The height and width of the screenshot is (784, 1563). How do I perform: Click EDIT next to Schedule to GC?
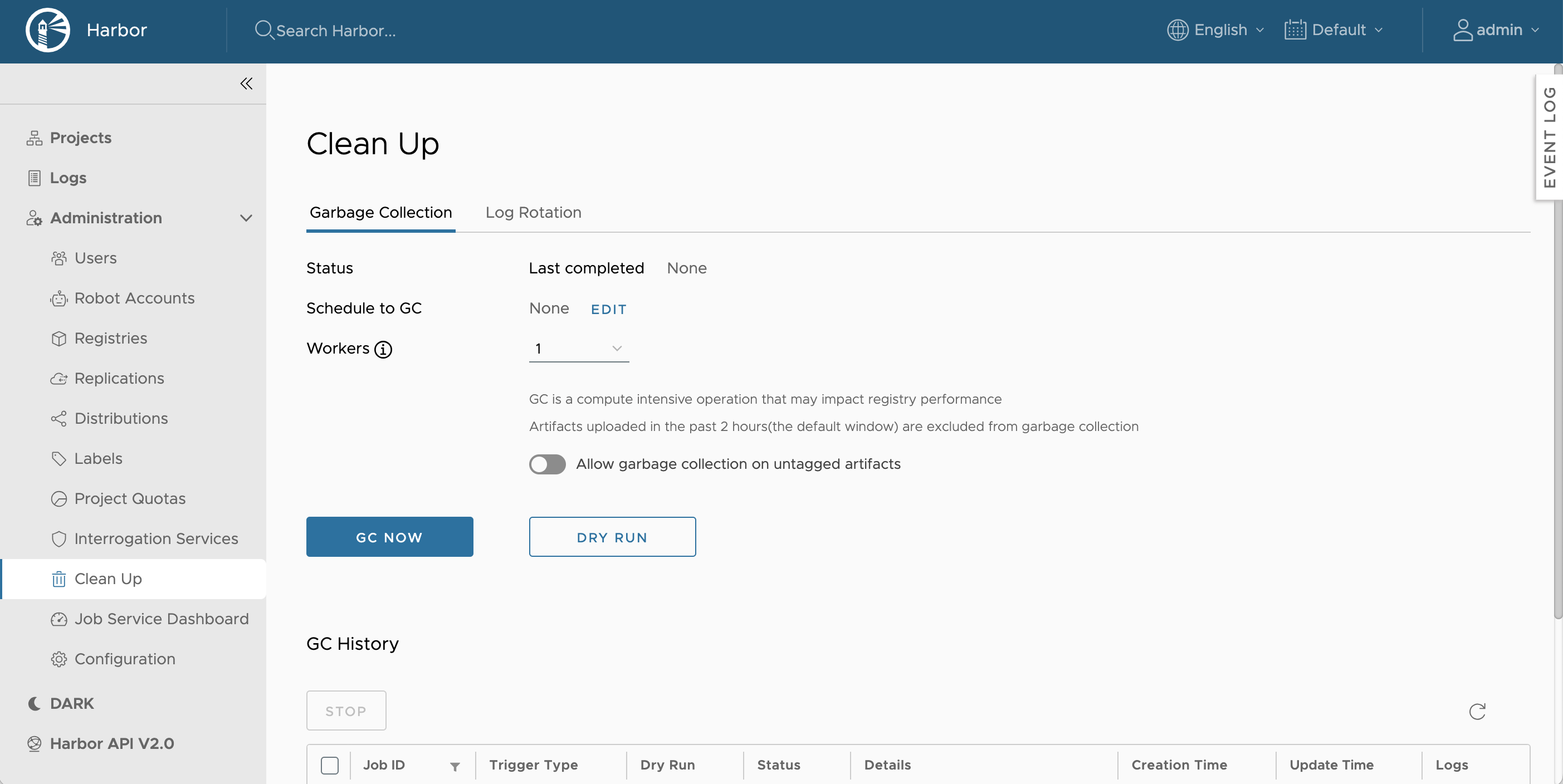click(609, 309)
